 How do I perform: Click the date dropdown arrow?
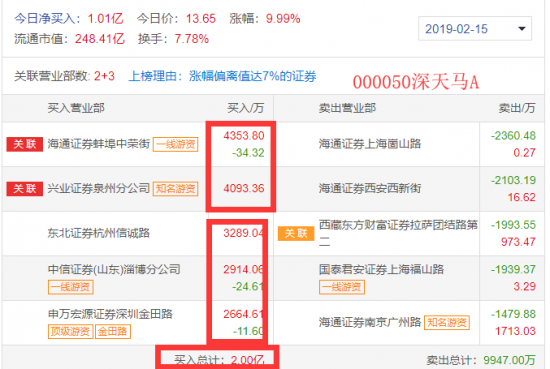pyautogui.click(x=522, y=29)
